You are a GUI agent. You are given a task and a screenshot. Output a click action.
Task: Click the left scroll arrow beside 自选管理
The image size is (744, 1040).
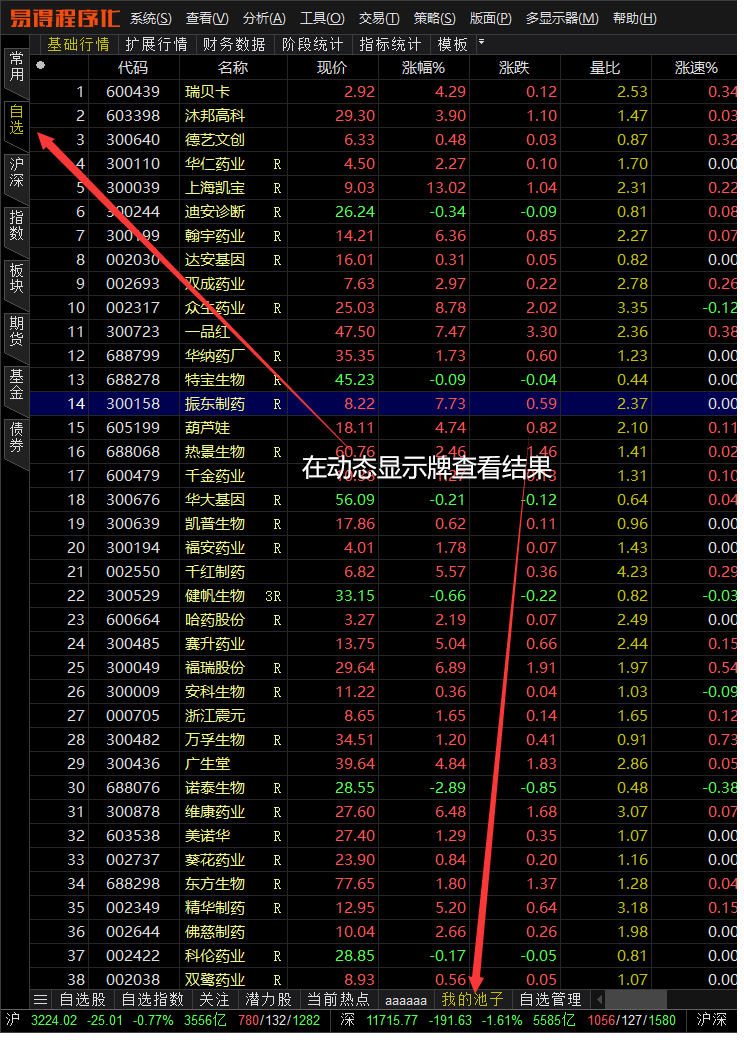pyautogui.click(x=599, y=999)
